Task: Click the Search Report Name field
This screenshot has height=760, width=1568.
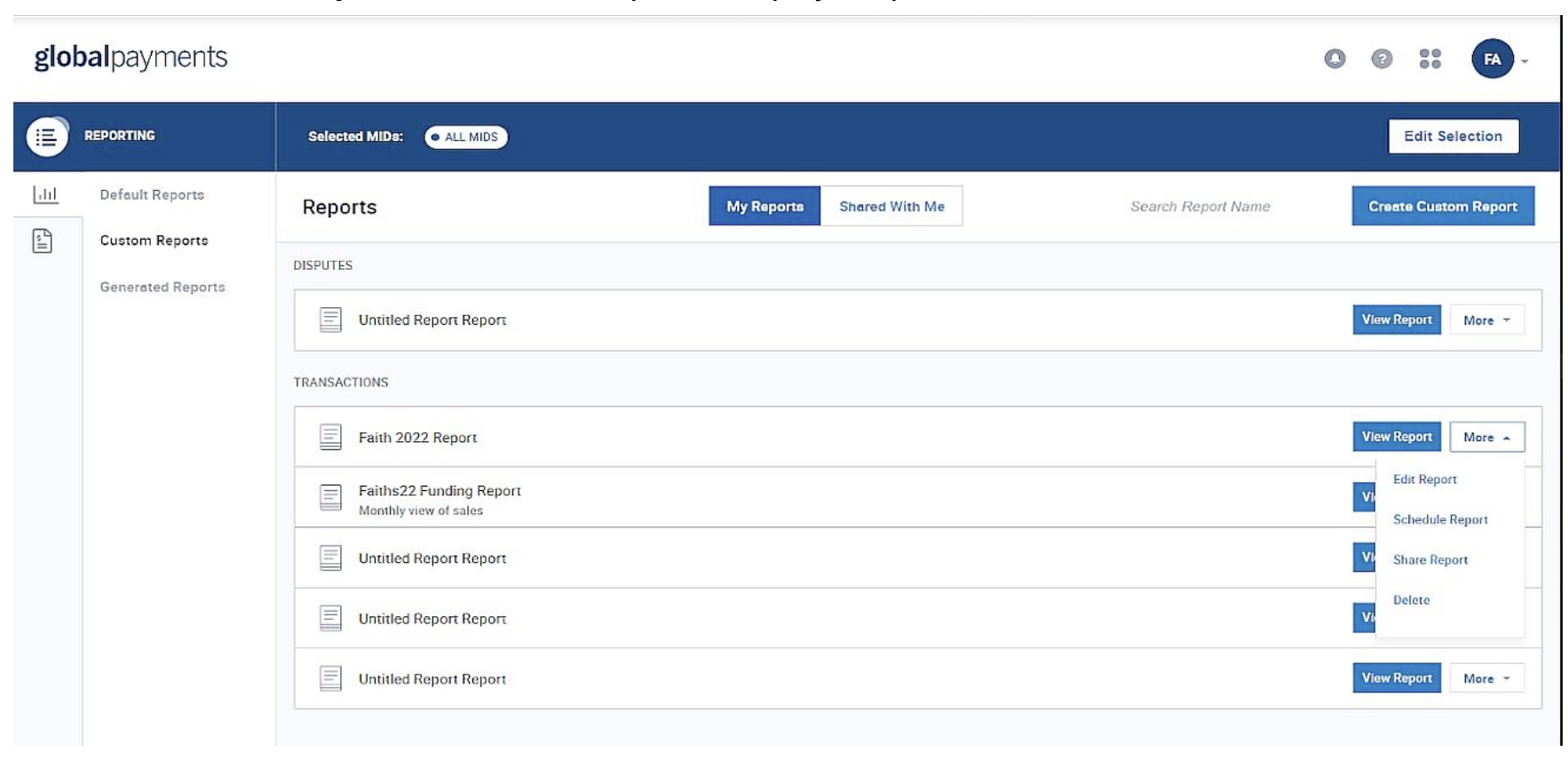Action: point(1200,206)
